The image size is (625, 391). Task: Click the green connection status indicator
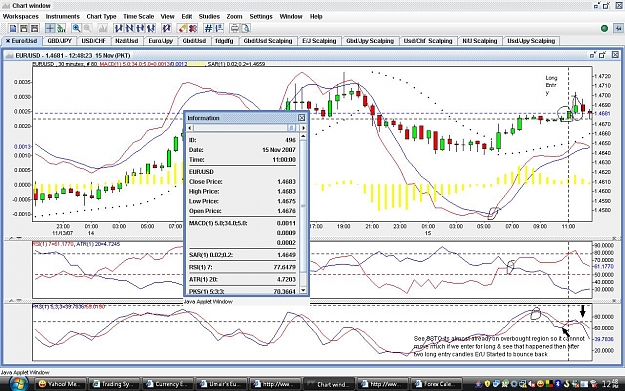click(604, 28)
